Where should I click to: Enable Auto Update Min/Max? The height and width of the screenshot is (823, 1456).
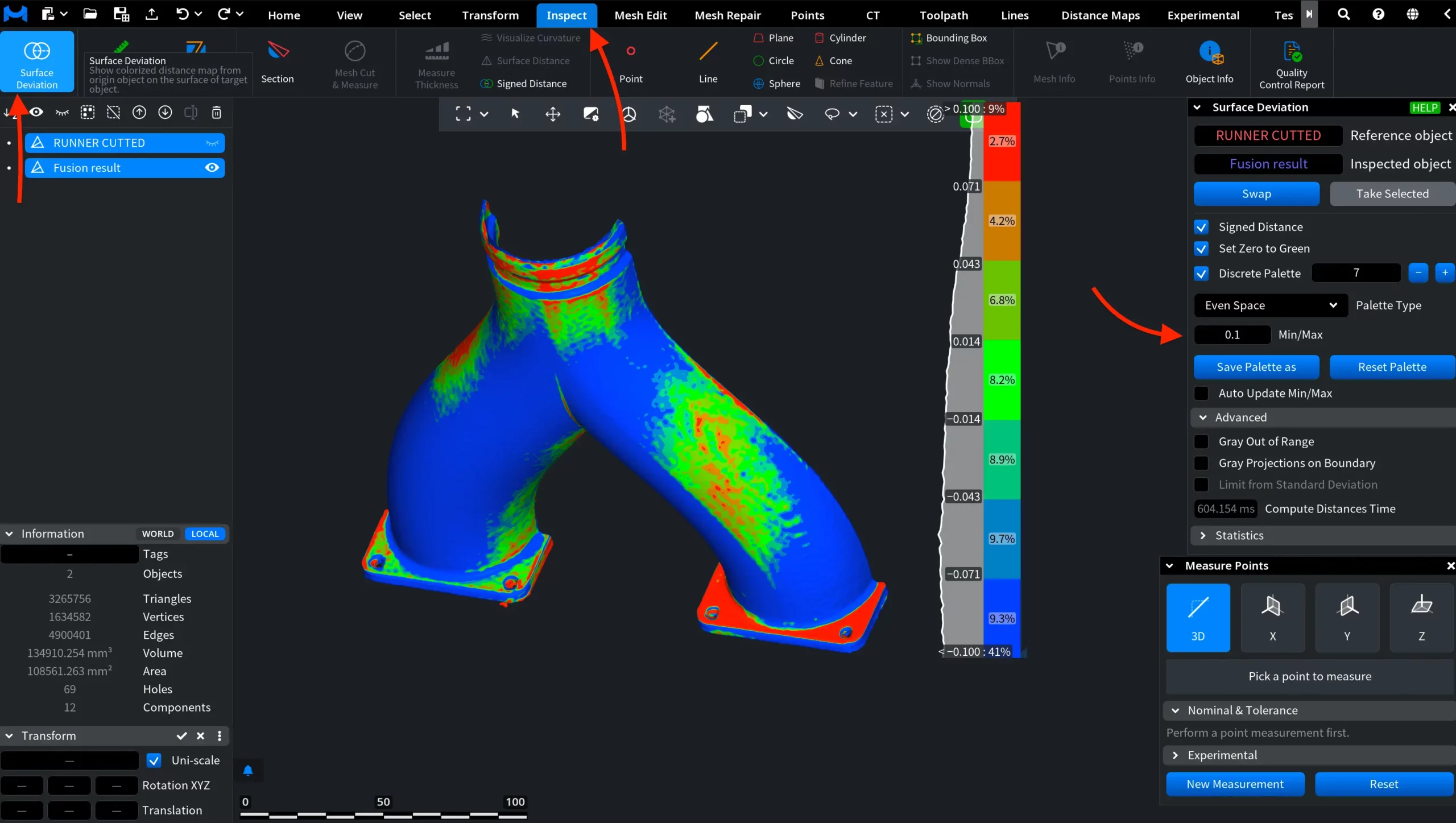(1201, 394)
